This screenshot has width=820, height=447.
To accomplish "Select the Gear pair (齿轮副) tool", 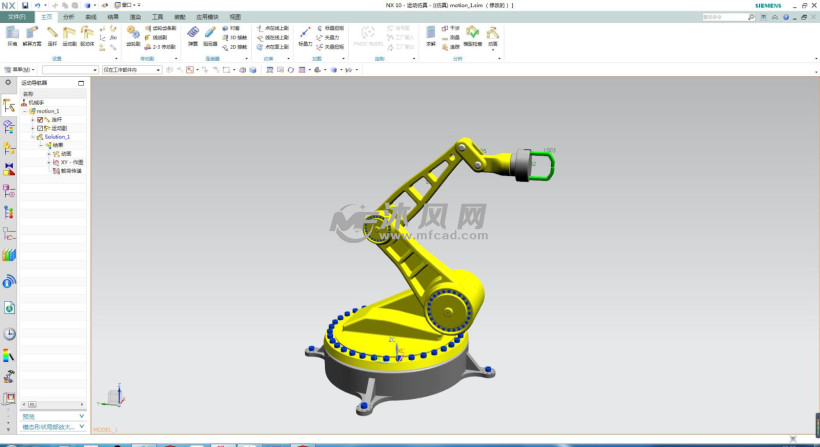I will pyautogui.click(x=133, y=35).
